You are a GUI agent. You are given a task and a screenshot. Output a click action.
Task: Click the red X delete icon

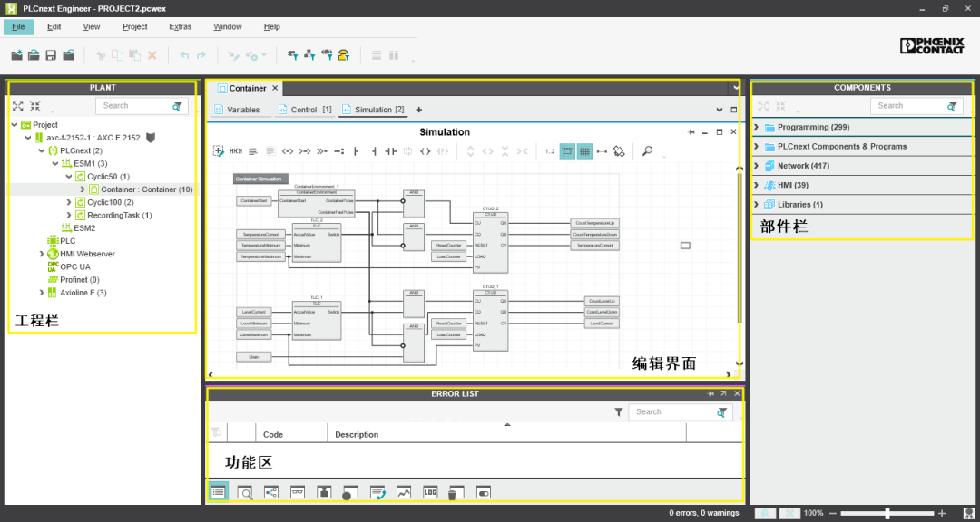(152, 56)
